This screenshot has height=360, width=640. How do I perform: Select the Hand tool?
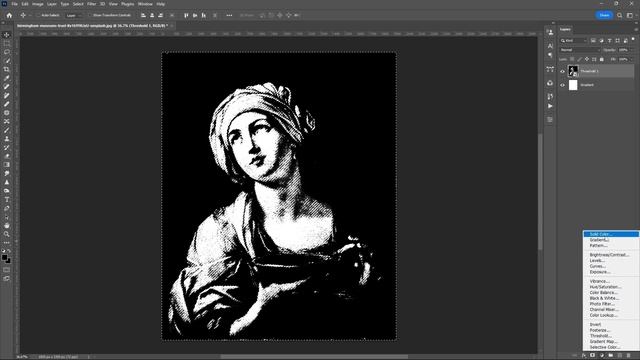(7, 225)
